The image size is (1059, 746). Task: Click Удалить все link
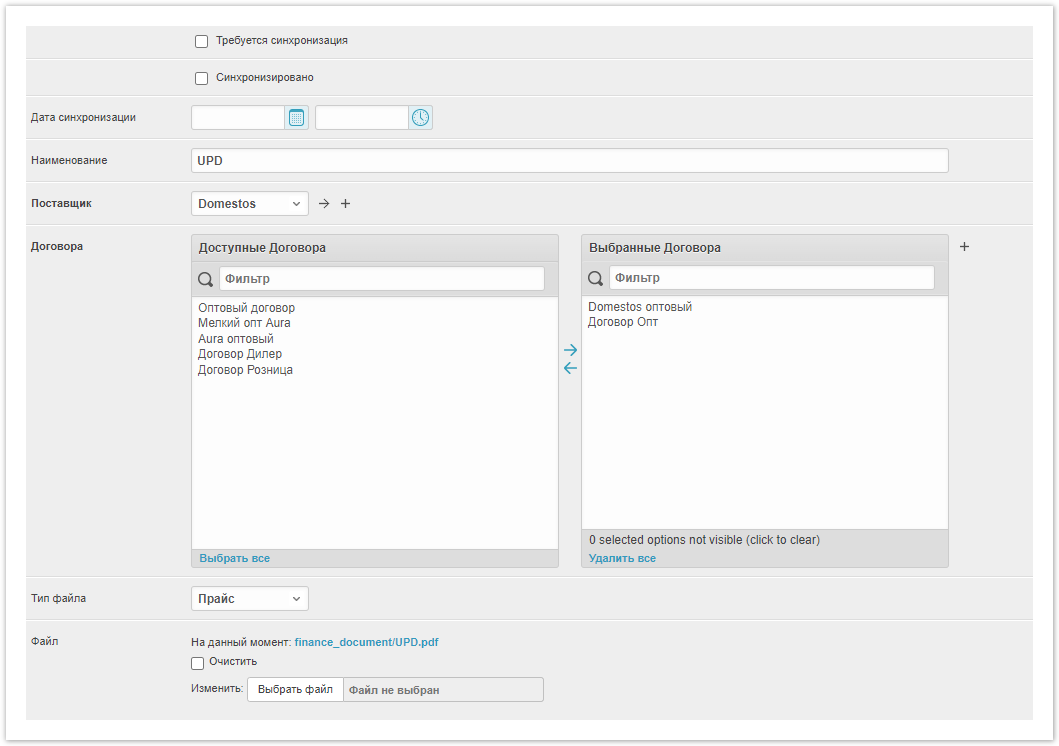(x=622, y=558)
